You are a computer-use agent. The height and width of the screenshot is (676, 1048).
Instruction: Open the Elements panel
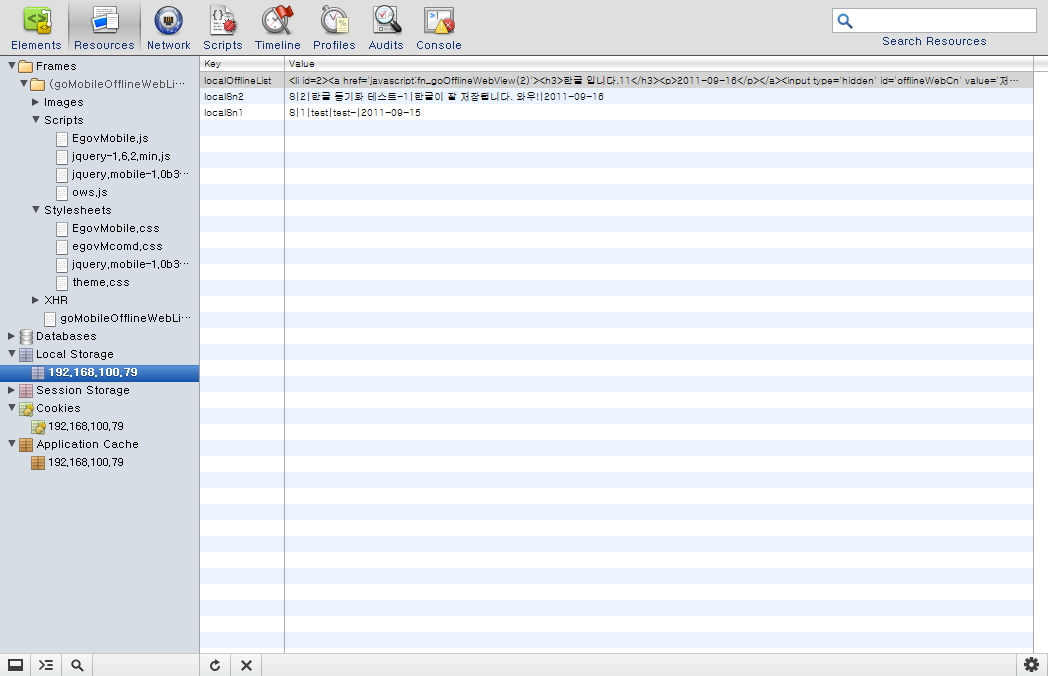36,28
